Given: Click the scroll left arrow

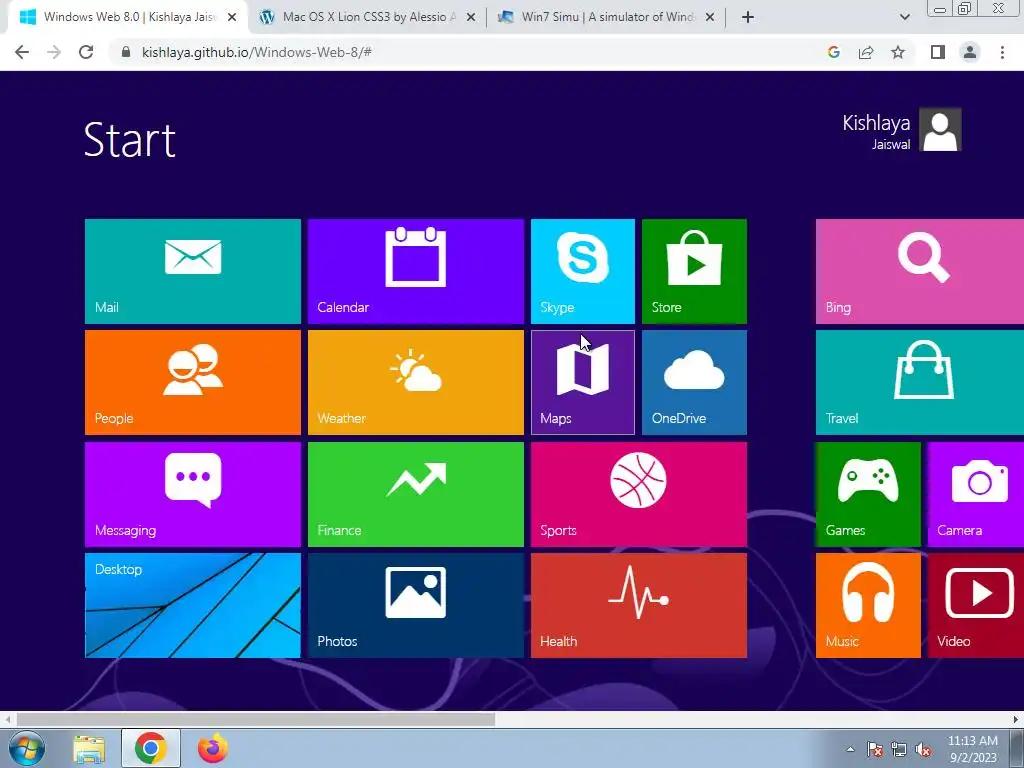Looking at the screenshot, I should [8, 720].
